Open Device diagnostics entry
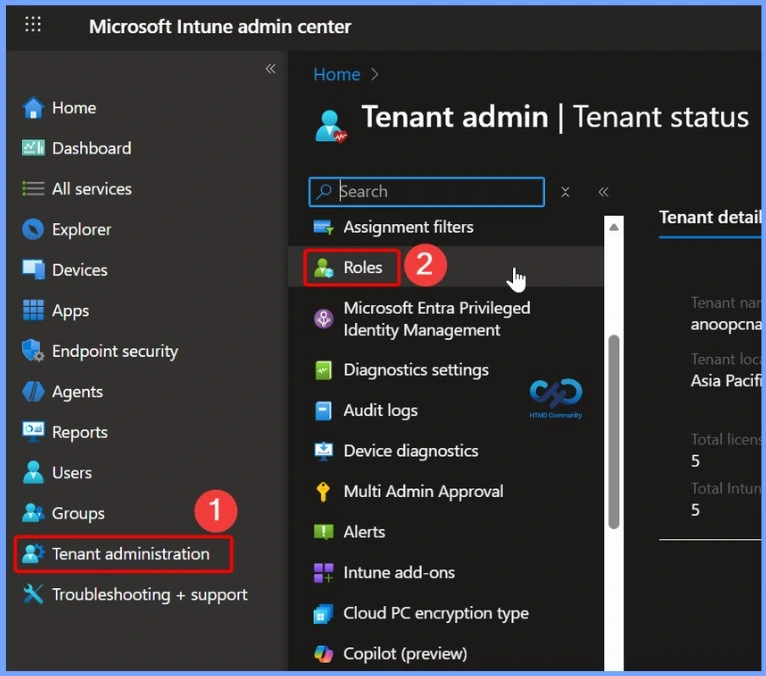Viewport: 766px width, 676px height. point(410,451)
